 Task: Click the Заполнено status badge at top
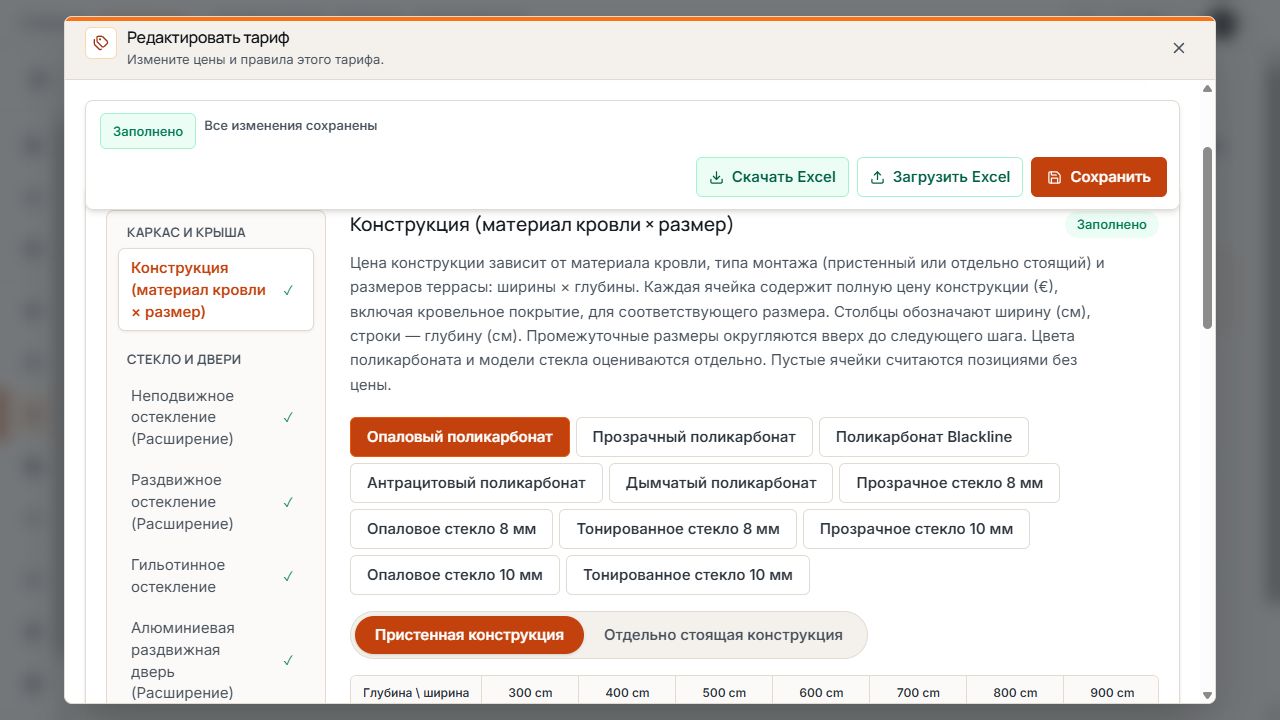point(148,131)
